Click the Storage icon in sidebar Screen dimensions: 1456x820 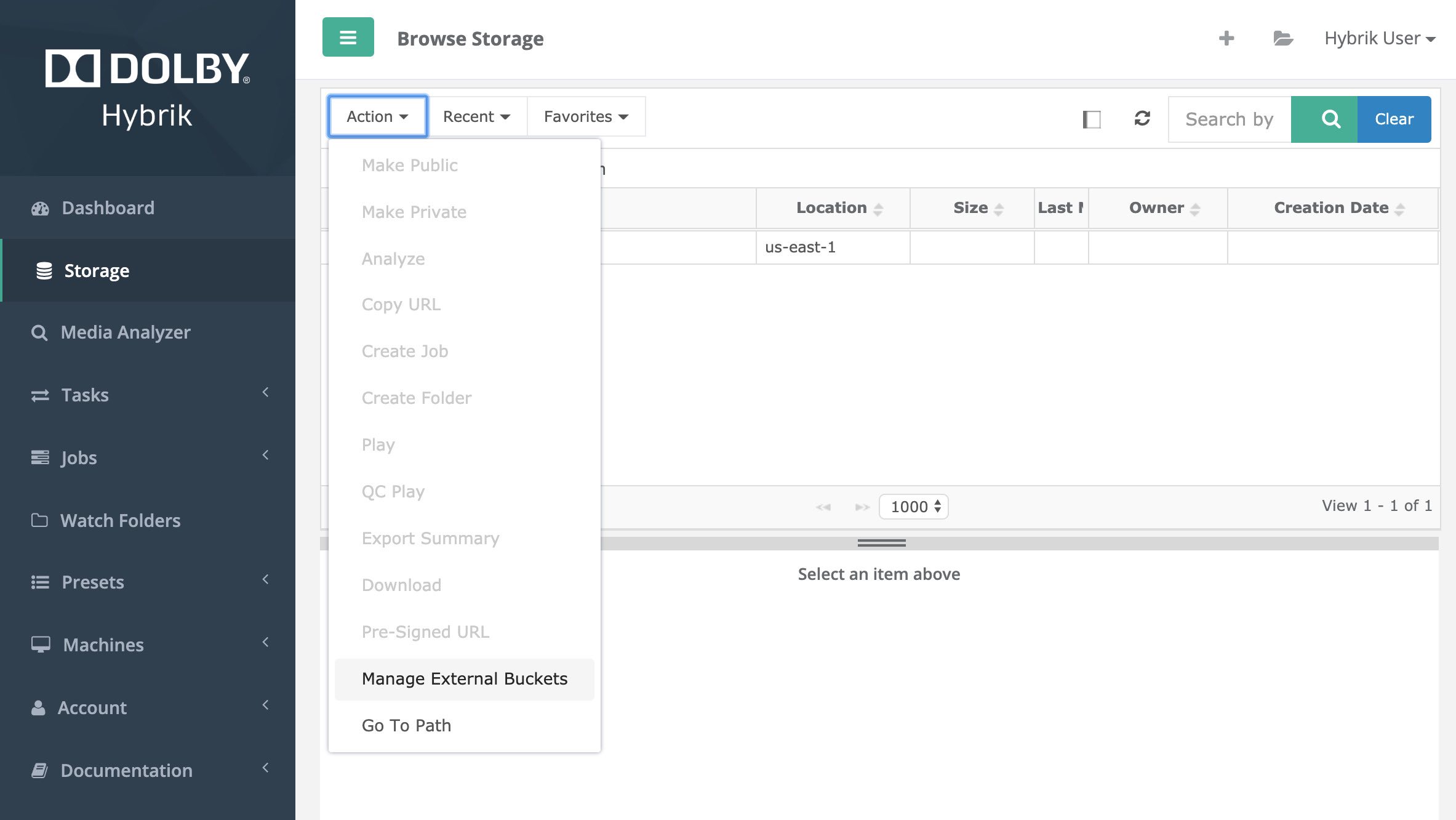tap(41, 270)
